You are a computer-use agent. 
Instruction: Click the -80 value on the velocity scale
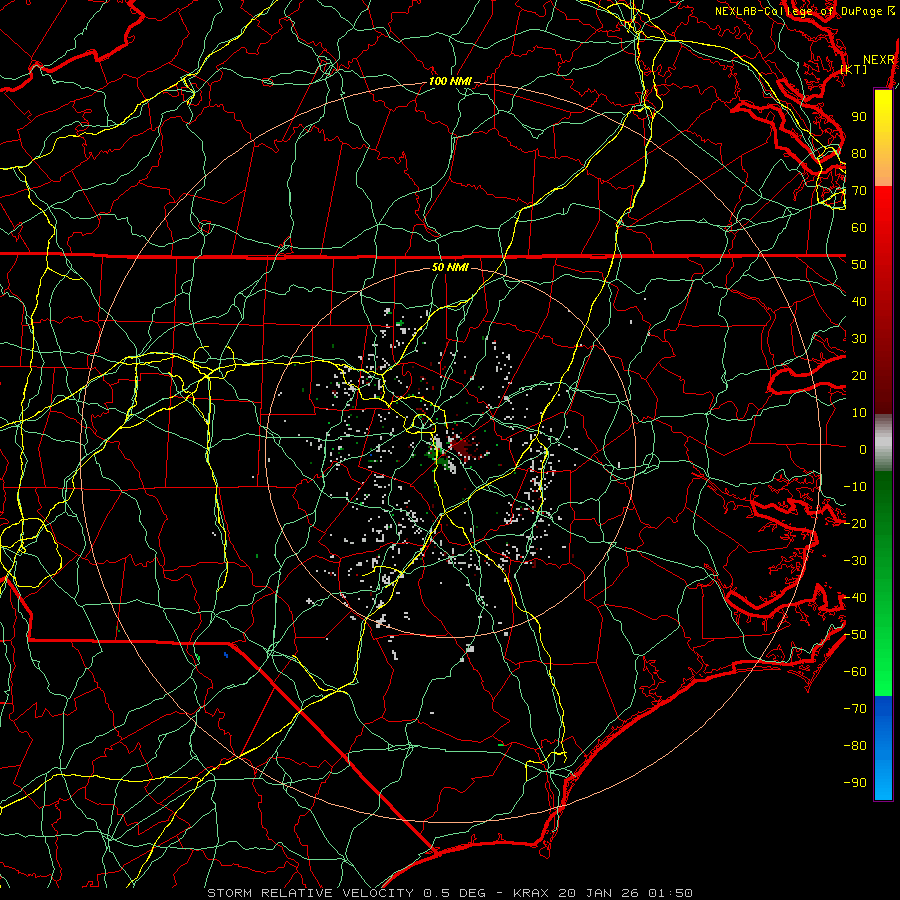pos(855,746)
